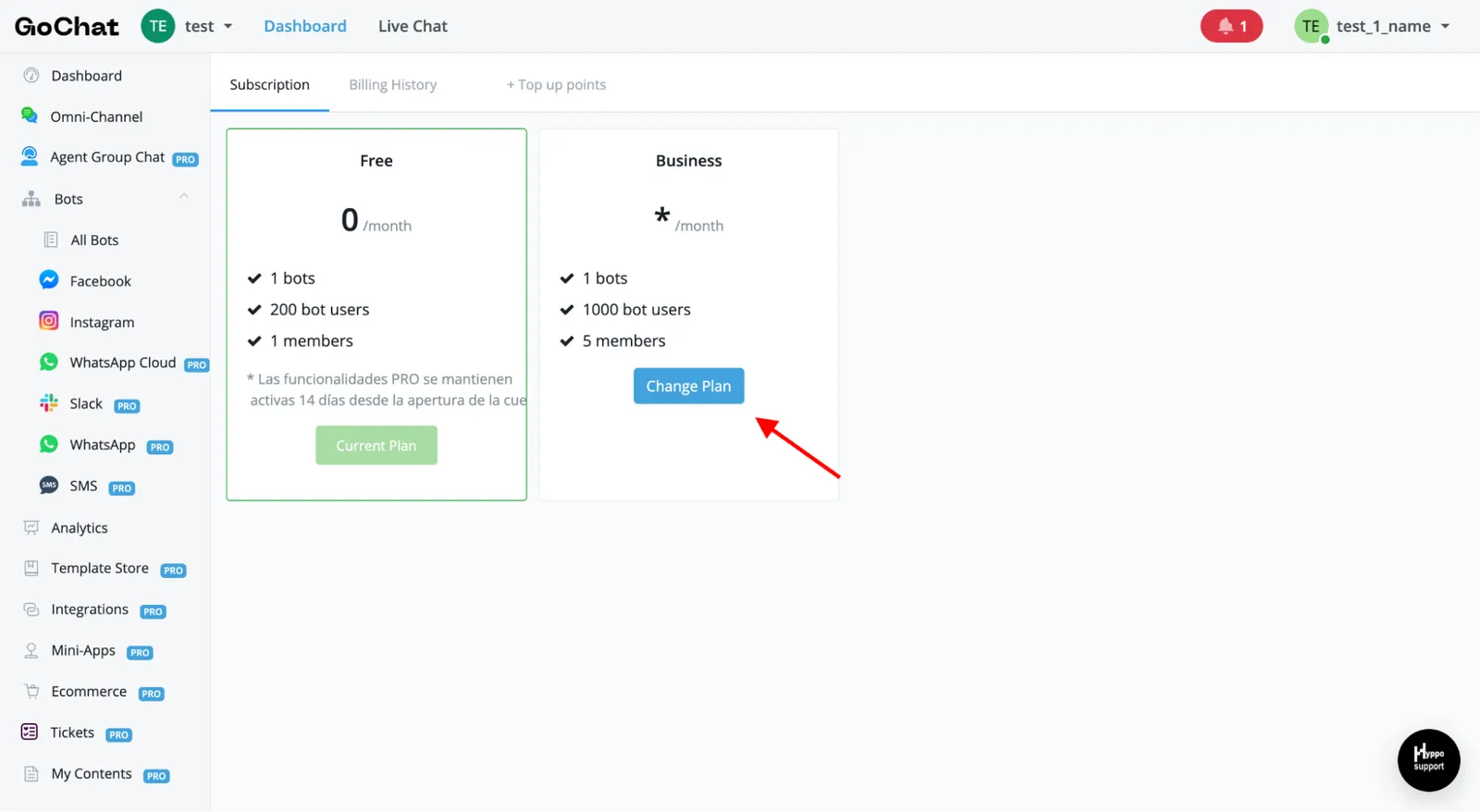
Task: Click the Ecommerce cart icon
Action: tap(31, 692)
